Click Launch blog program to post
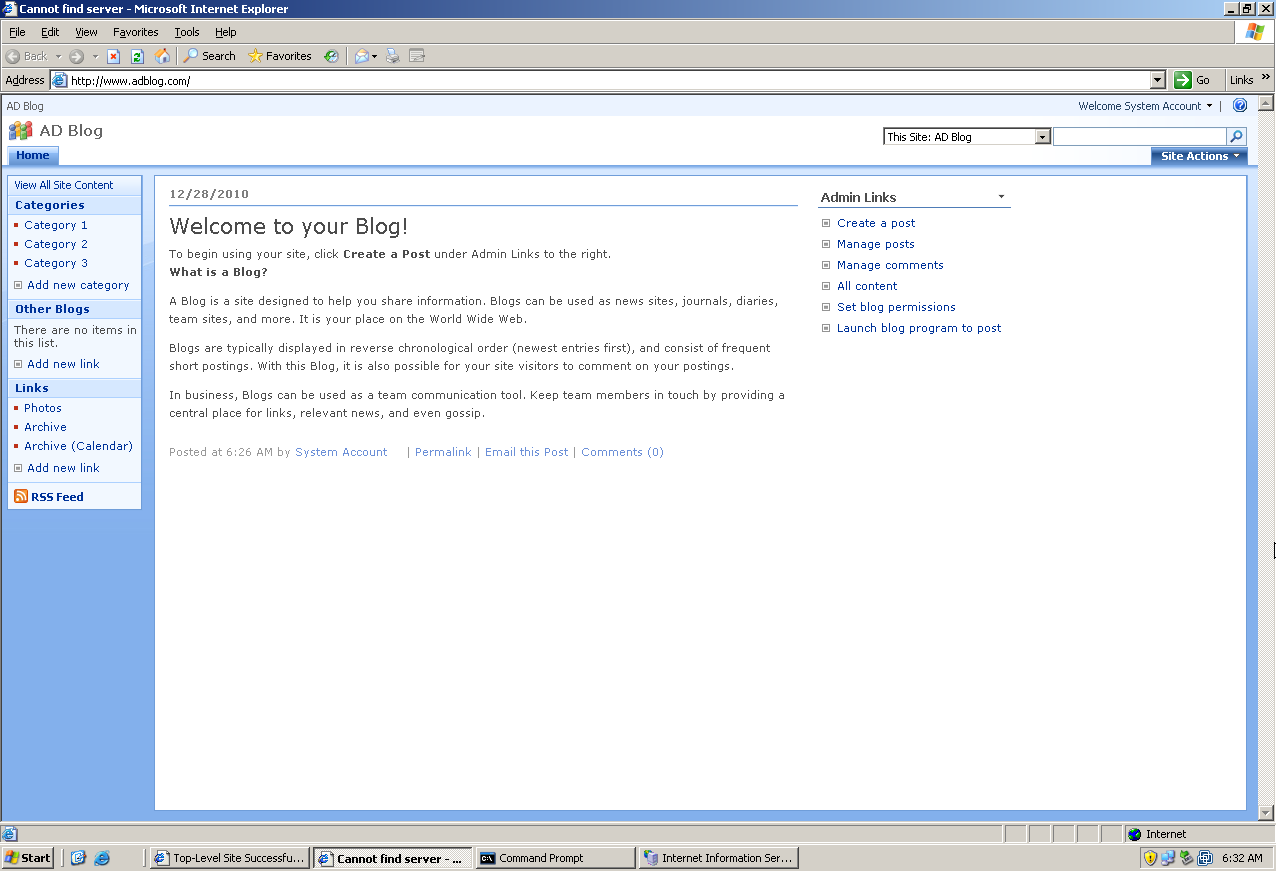 [x=919, y=328]
